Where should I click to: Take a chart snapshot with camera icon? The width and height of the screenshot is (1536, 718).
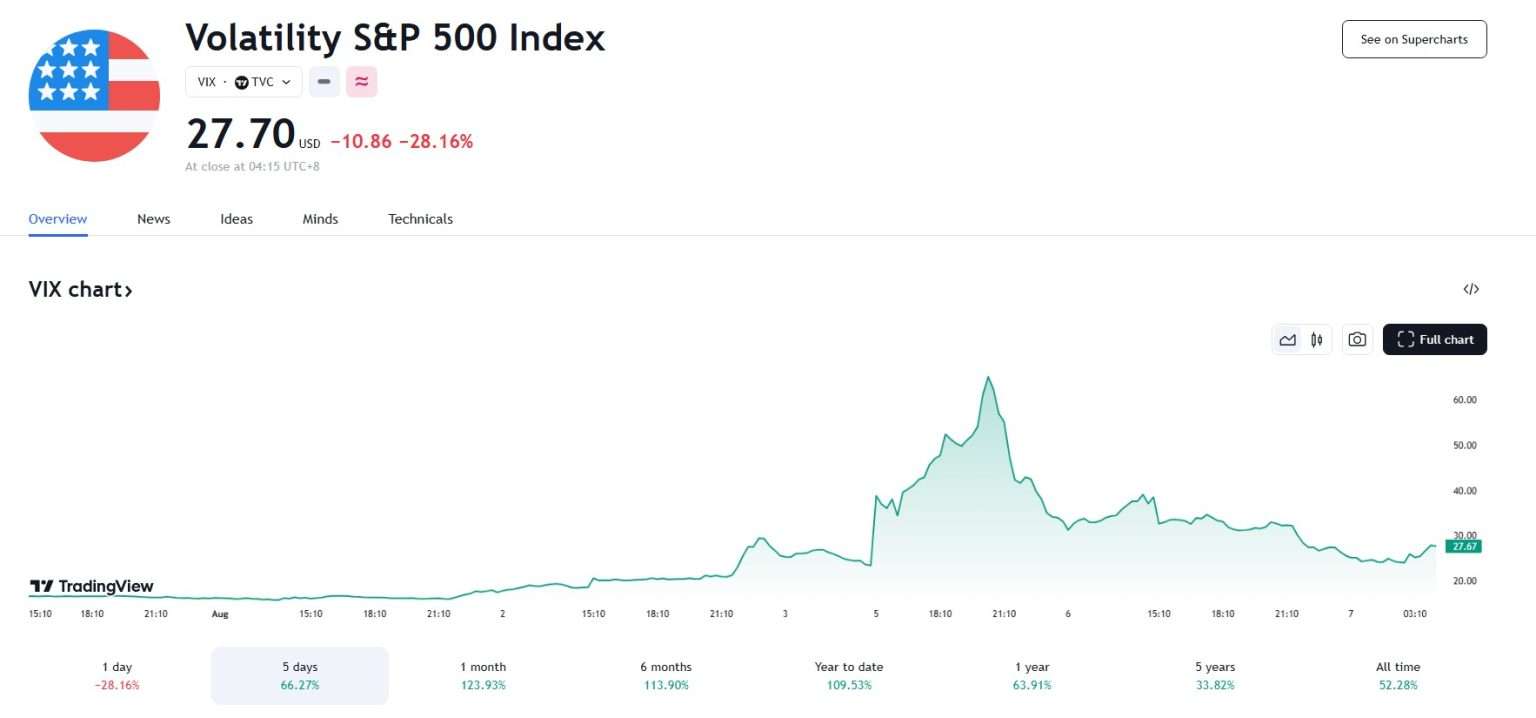click(x=1357, y=340)
